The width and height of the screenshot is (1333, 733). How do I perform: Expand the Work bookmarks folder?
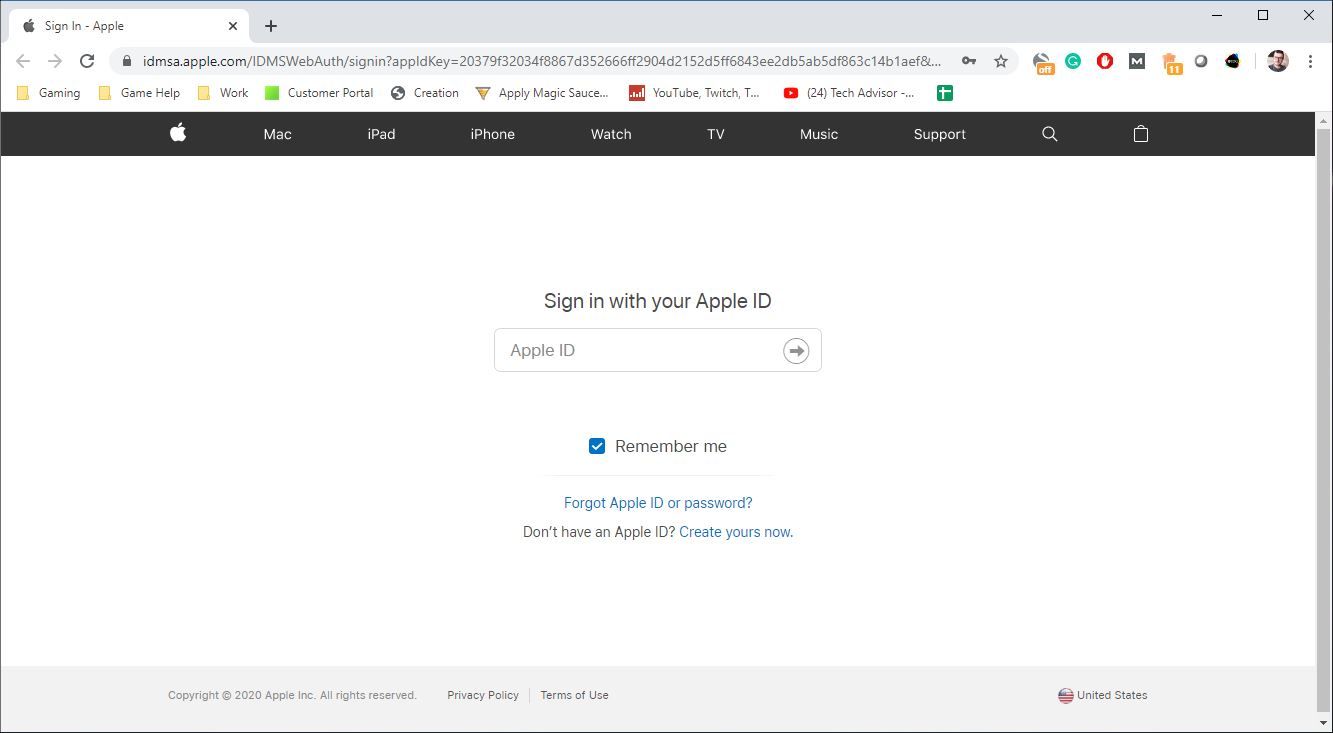(x=223, y=93)
